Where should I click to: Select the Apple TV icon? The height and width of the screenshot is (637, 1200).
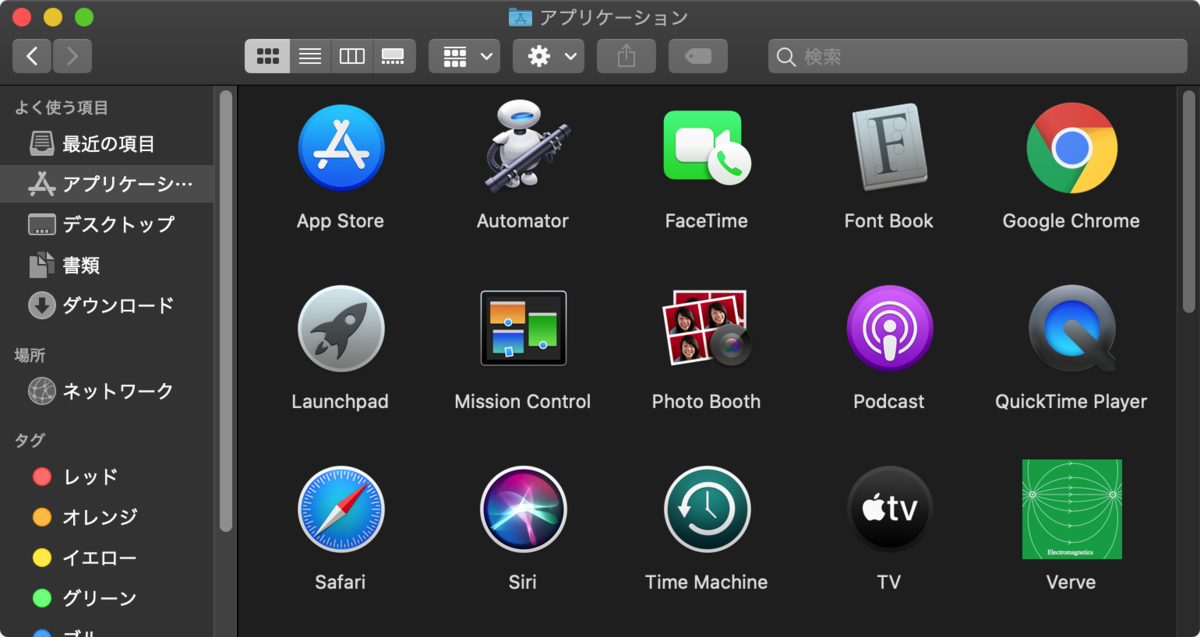point(889,510)
